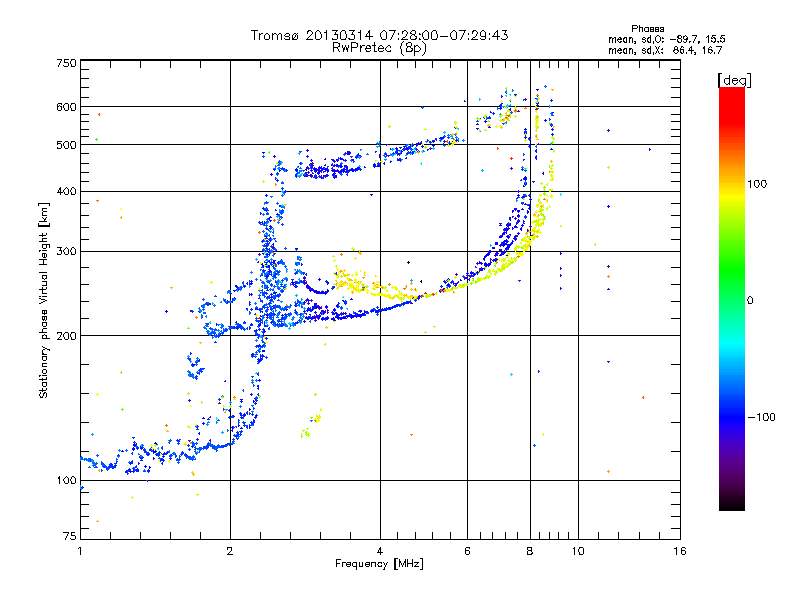Click the colorbar tick label '100'
Screen dimensions: 800x600
(x=757, y=184)
